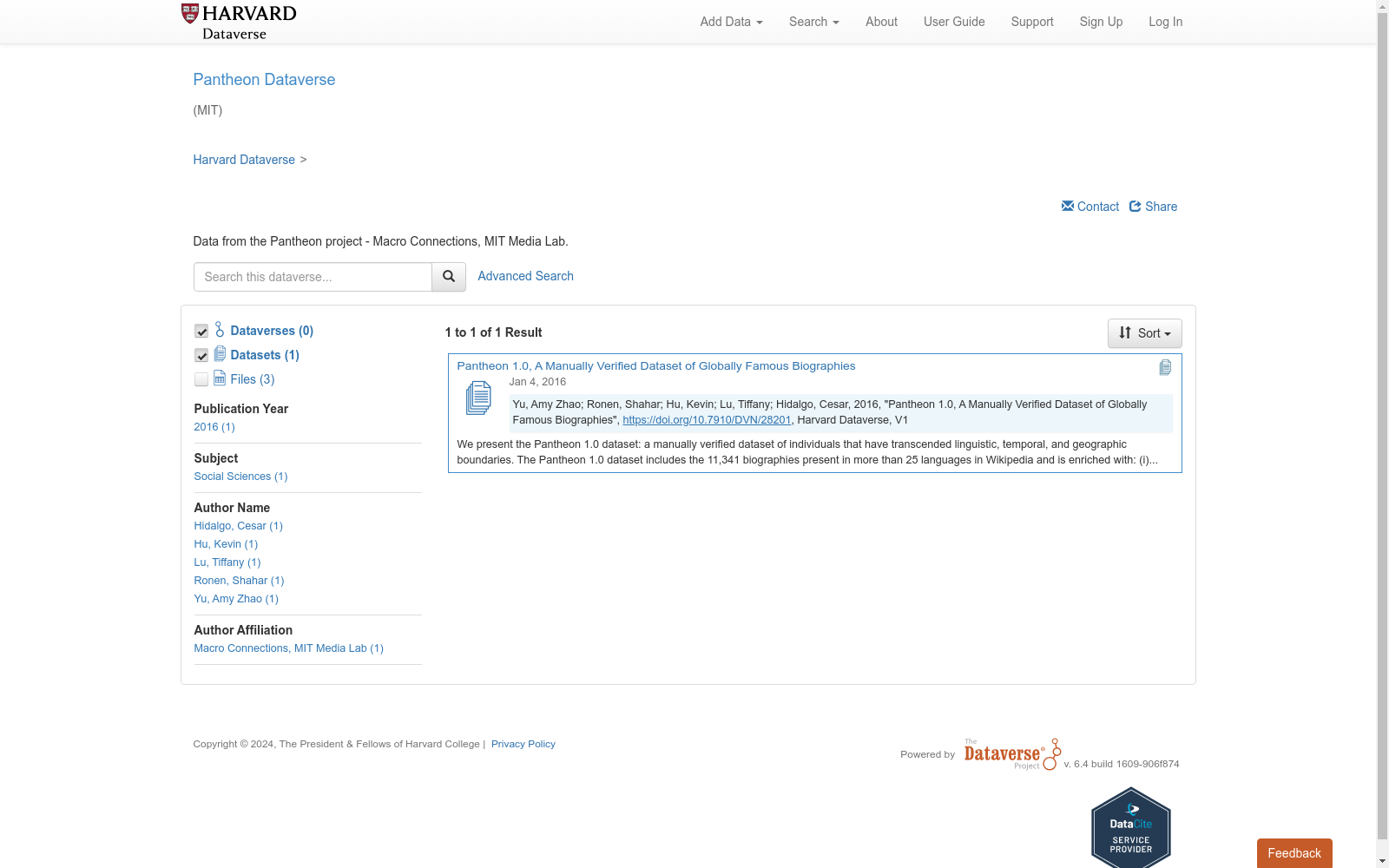Click the Share arrow icon

pos(1136,206)
